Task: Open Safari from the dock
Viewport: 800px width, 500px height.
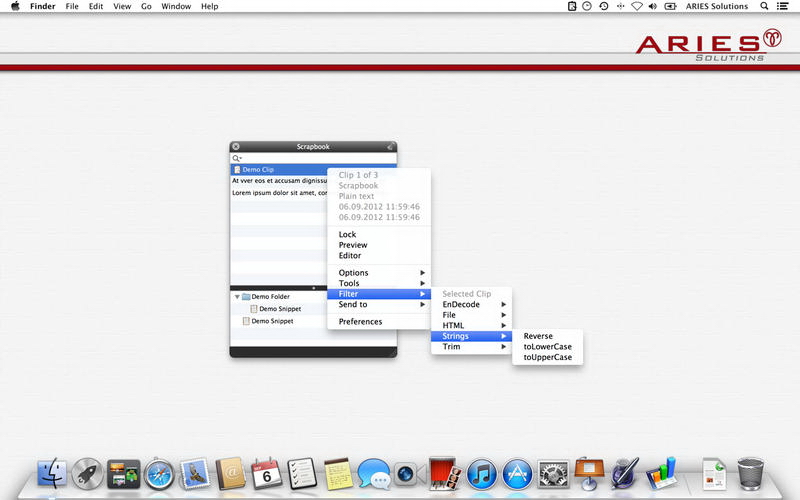Action: (x=159, y=472)
